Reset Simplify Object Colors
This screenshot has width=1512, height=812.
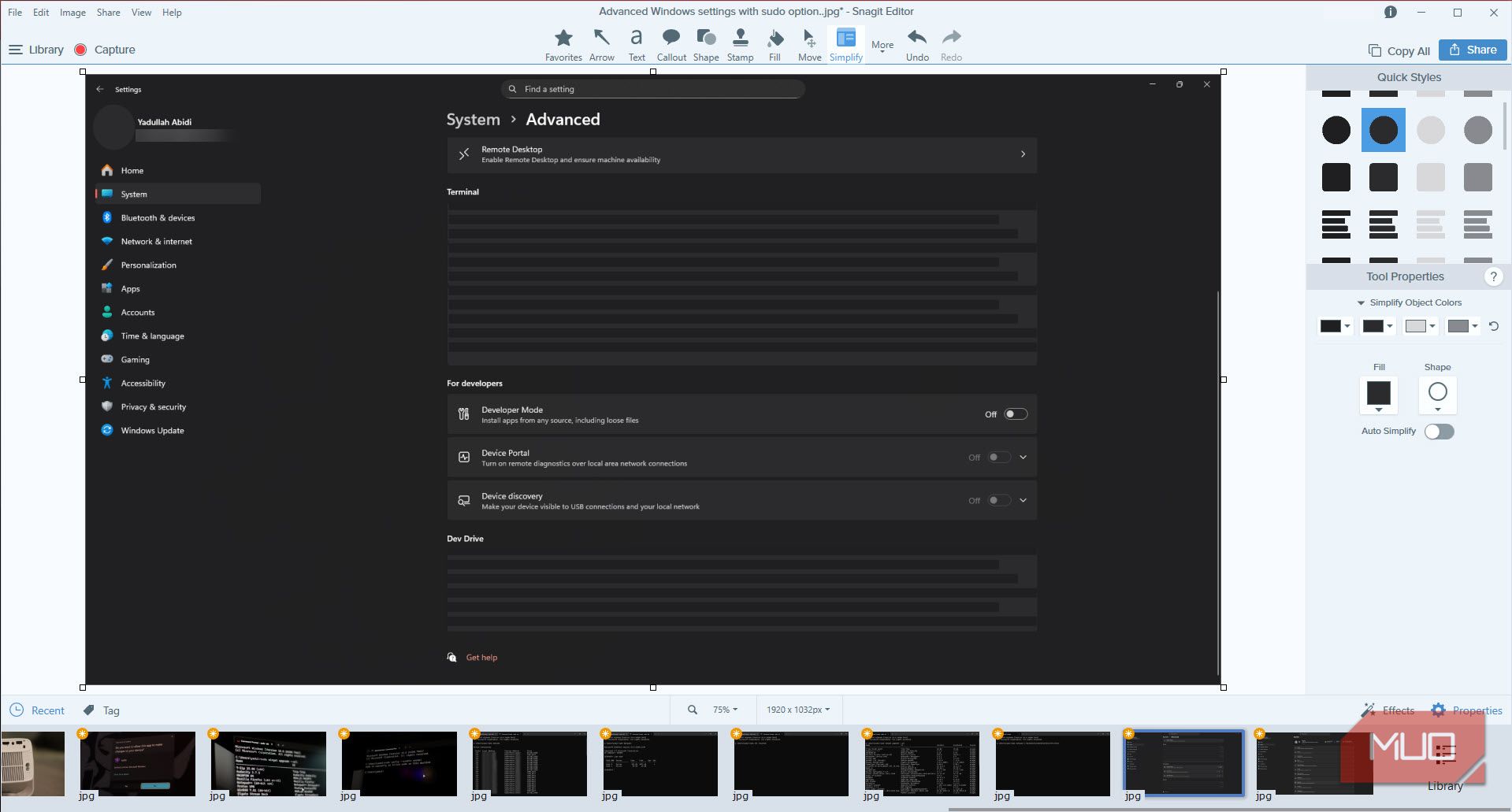1493,326
